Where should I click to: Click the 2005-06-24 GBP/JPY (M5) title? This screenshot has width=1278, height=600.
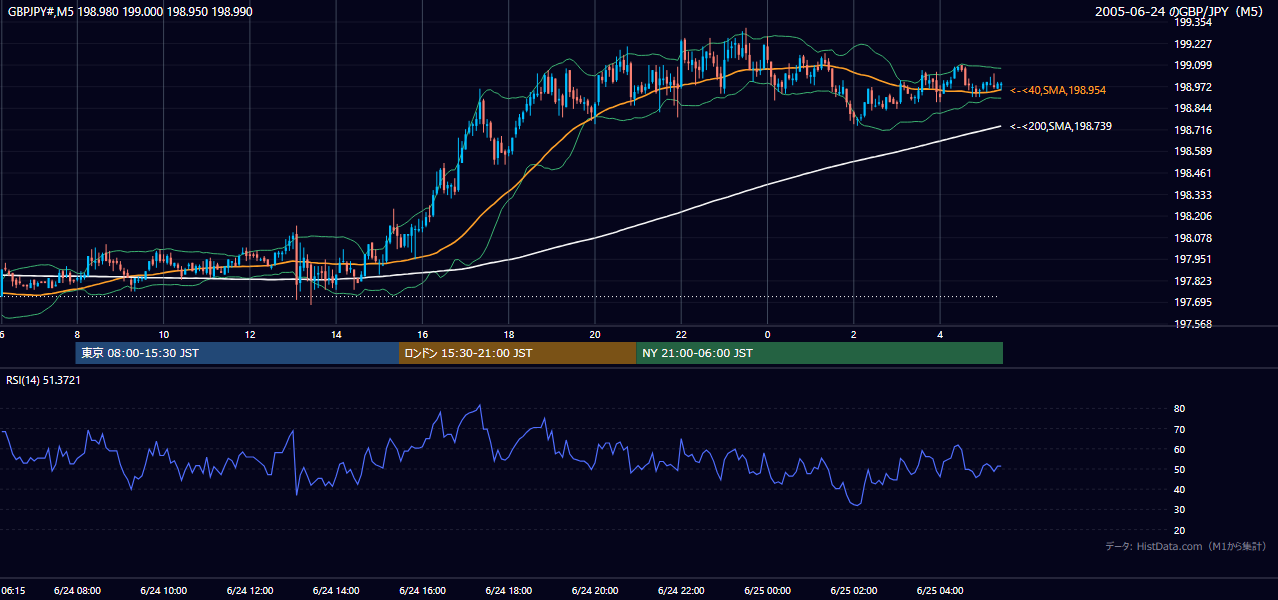point(1180,12)
